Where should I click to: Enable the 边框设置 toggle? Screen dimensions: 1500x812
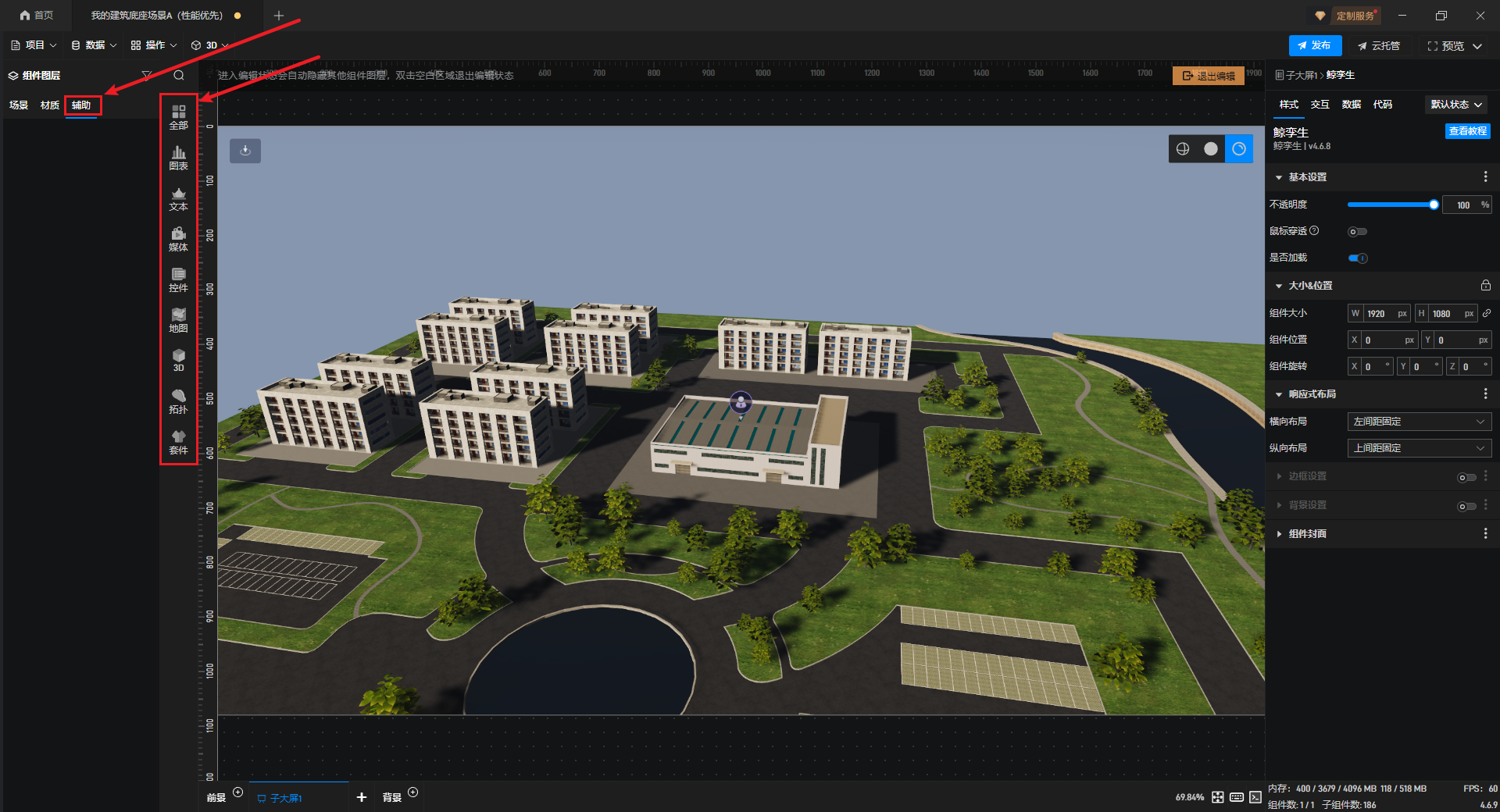[x=1466, y=477]
